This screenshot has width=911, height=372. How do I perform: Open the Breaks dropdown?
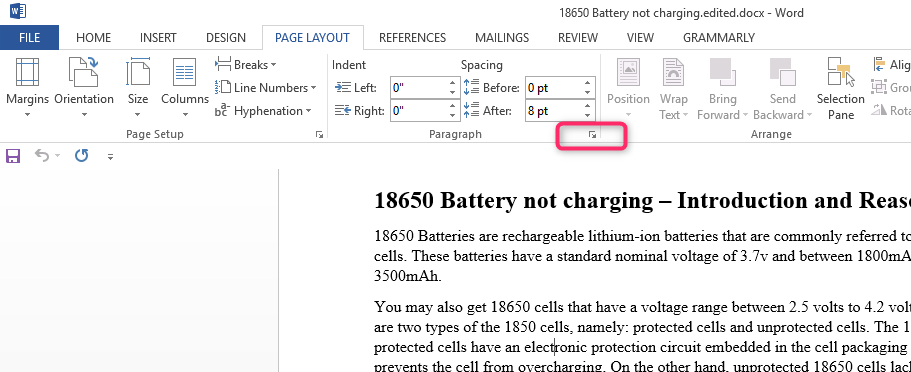click(x=246, y=65)
